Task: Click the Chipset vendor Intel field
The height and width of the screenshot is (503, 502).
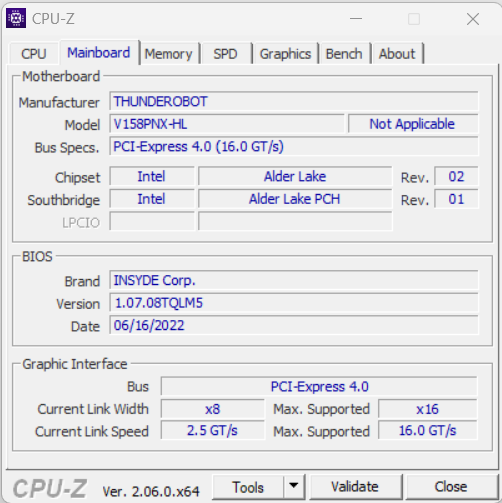Action: tap(152, 176)
